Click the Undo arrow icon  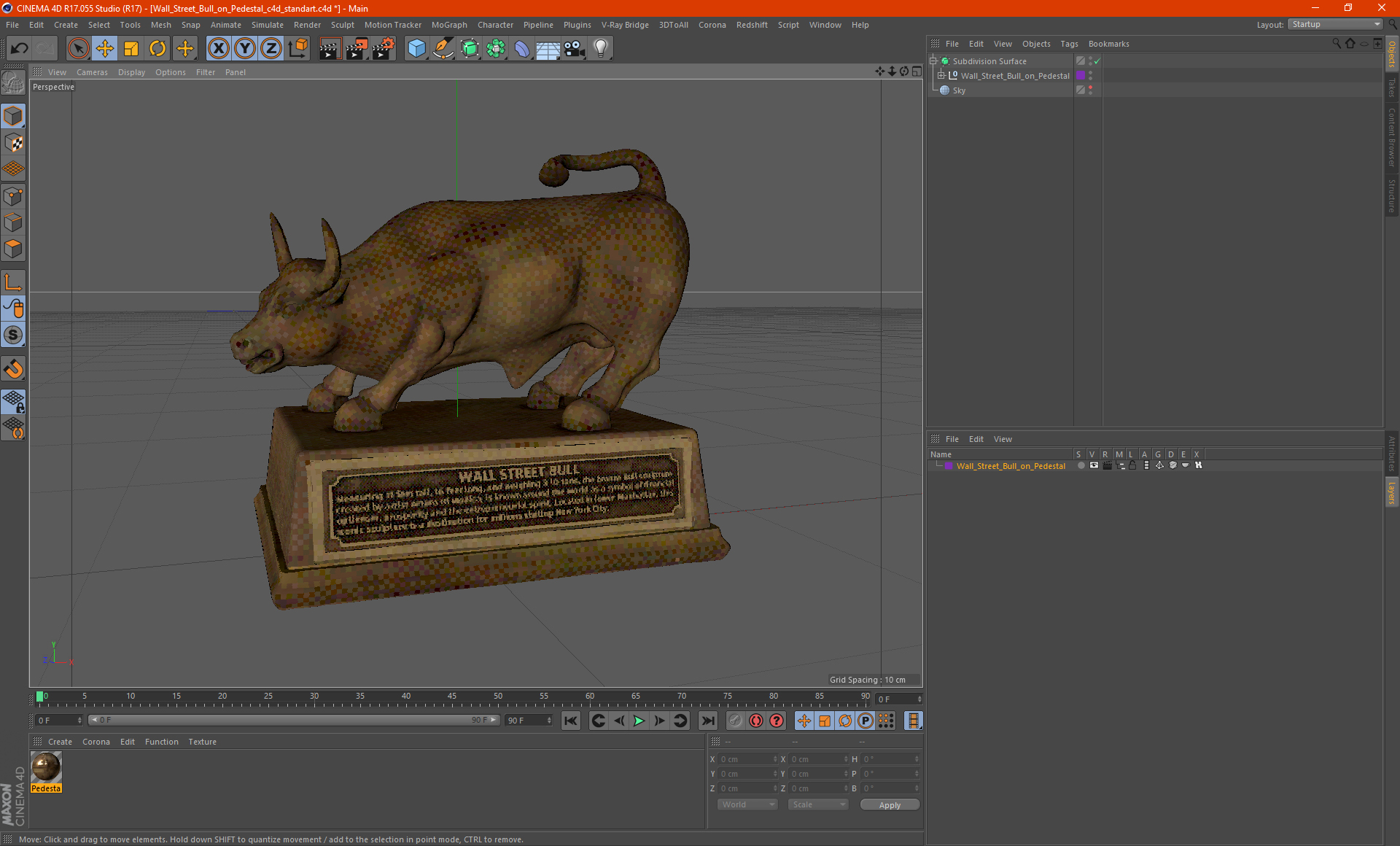(x=19, y=49)
